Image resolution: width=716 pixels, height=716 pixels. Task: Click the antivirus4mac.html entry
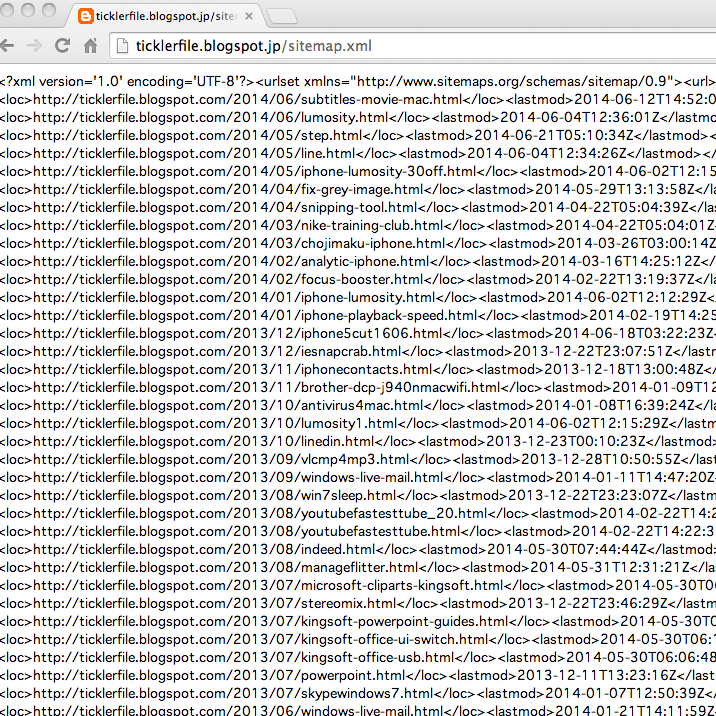[x=358, y=405]
